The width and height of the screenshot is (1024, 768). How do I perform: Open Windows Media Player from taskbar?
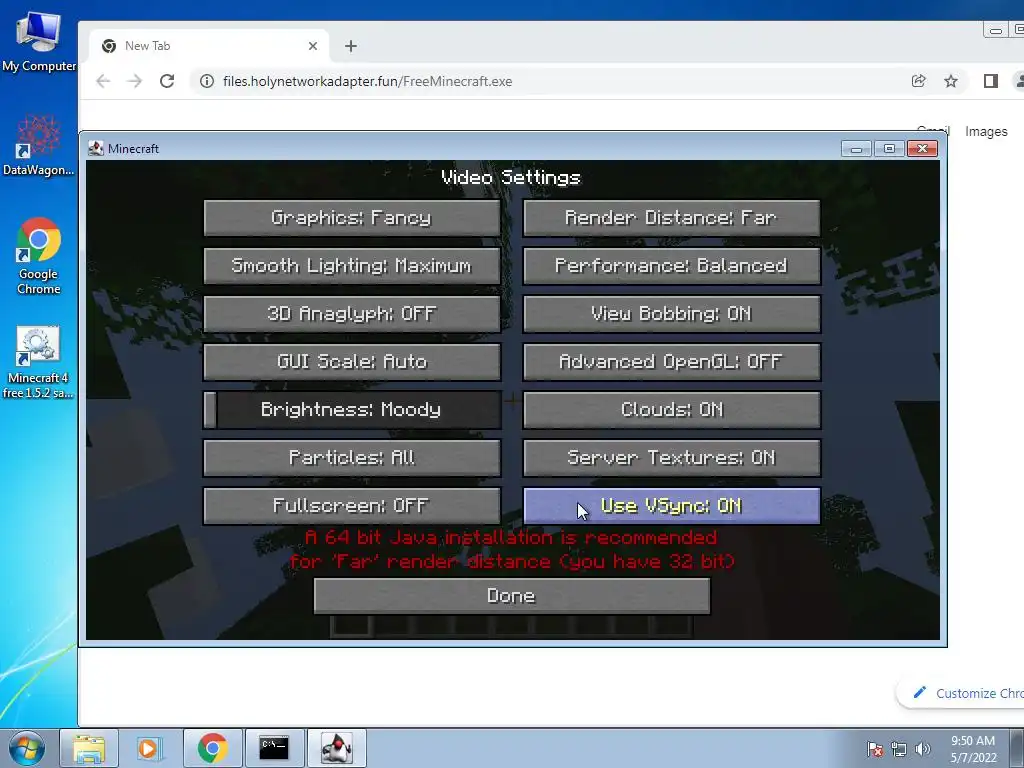click(x=148, y=748)
